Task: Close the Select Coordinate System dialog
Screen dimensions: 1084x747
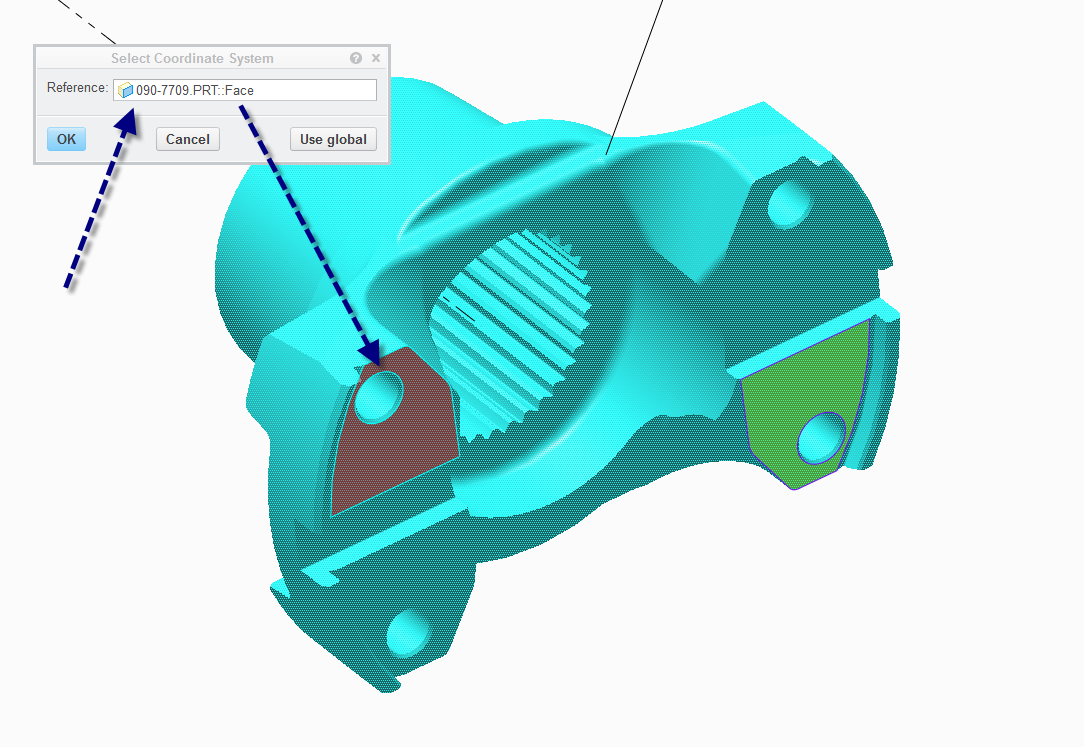Action: (x=376, y=58)
